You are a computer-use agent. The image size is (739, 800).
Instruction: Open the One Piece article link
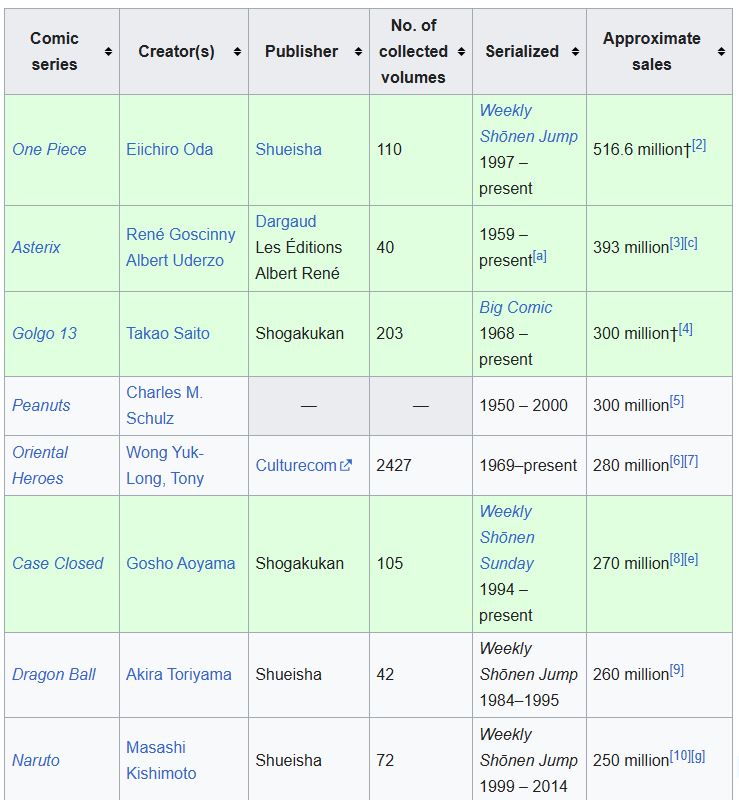(49, 149)
